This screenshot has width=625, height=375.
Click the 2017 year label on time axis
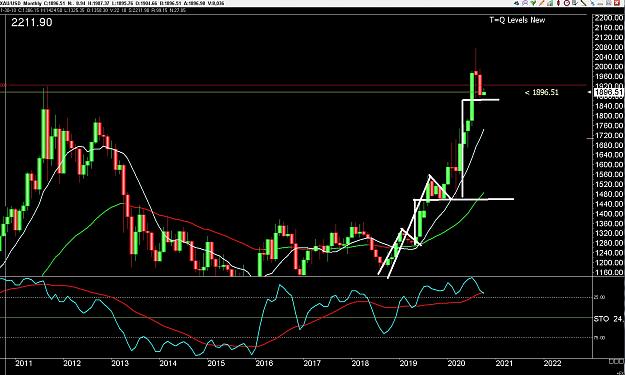tap(312, 363)
